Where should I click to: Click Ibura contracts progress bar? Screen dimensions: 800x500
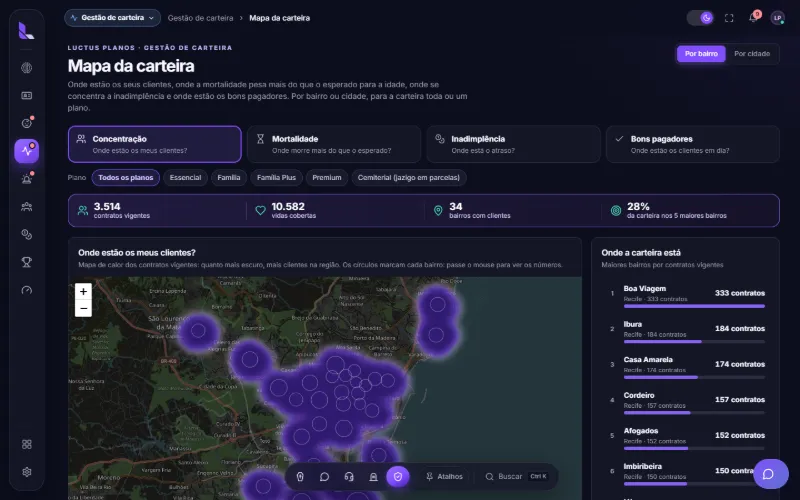coord(694,342)
